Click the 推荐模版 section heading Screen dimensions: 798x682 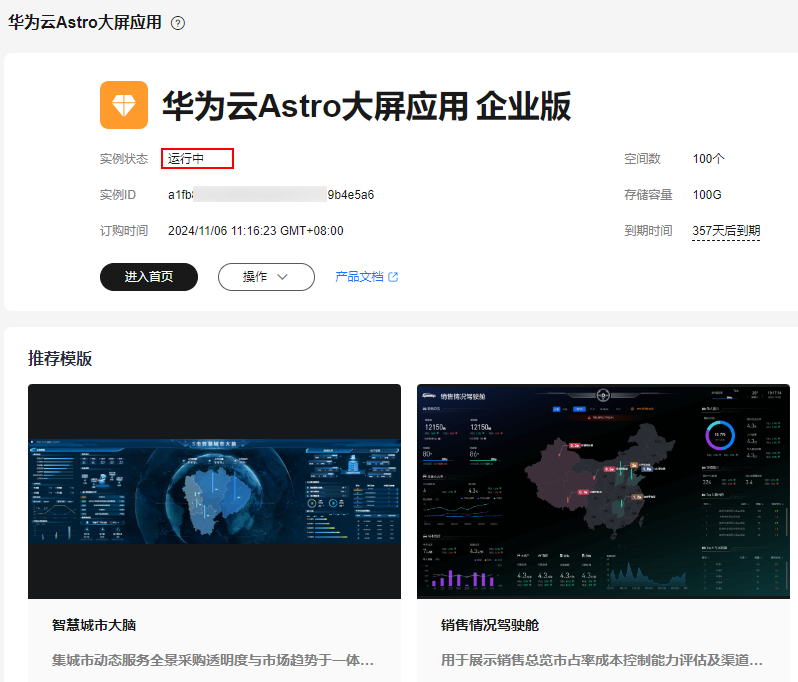point(60,359)
